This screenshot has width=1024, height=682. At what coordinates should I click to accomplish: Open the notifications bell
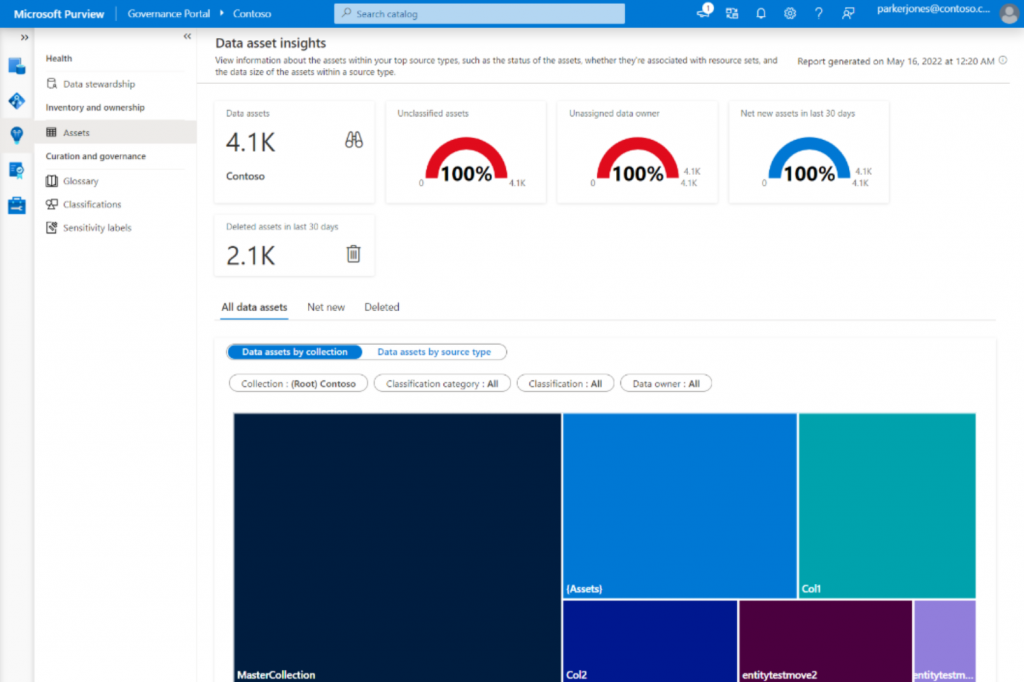coord(761,13)
